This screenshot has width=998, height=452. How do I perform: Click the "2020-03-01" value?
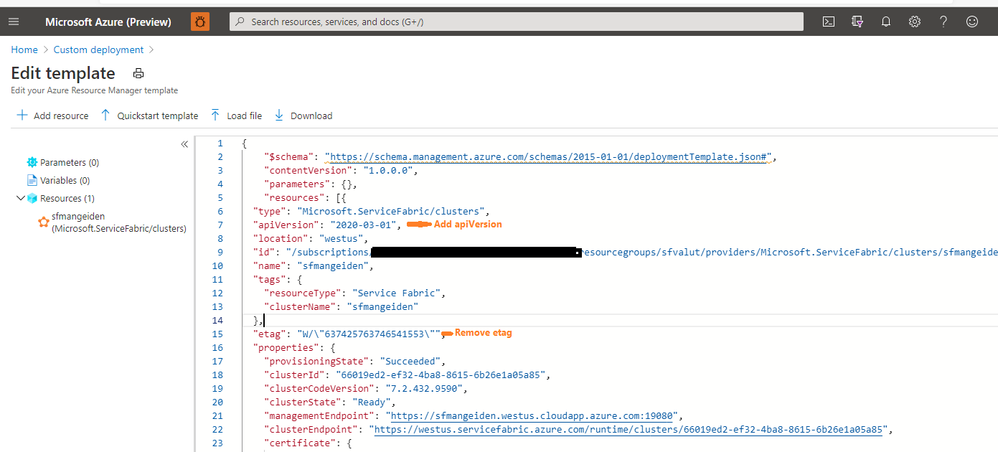[x=363, y=225]
